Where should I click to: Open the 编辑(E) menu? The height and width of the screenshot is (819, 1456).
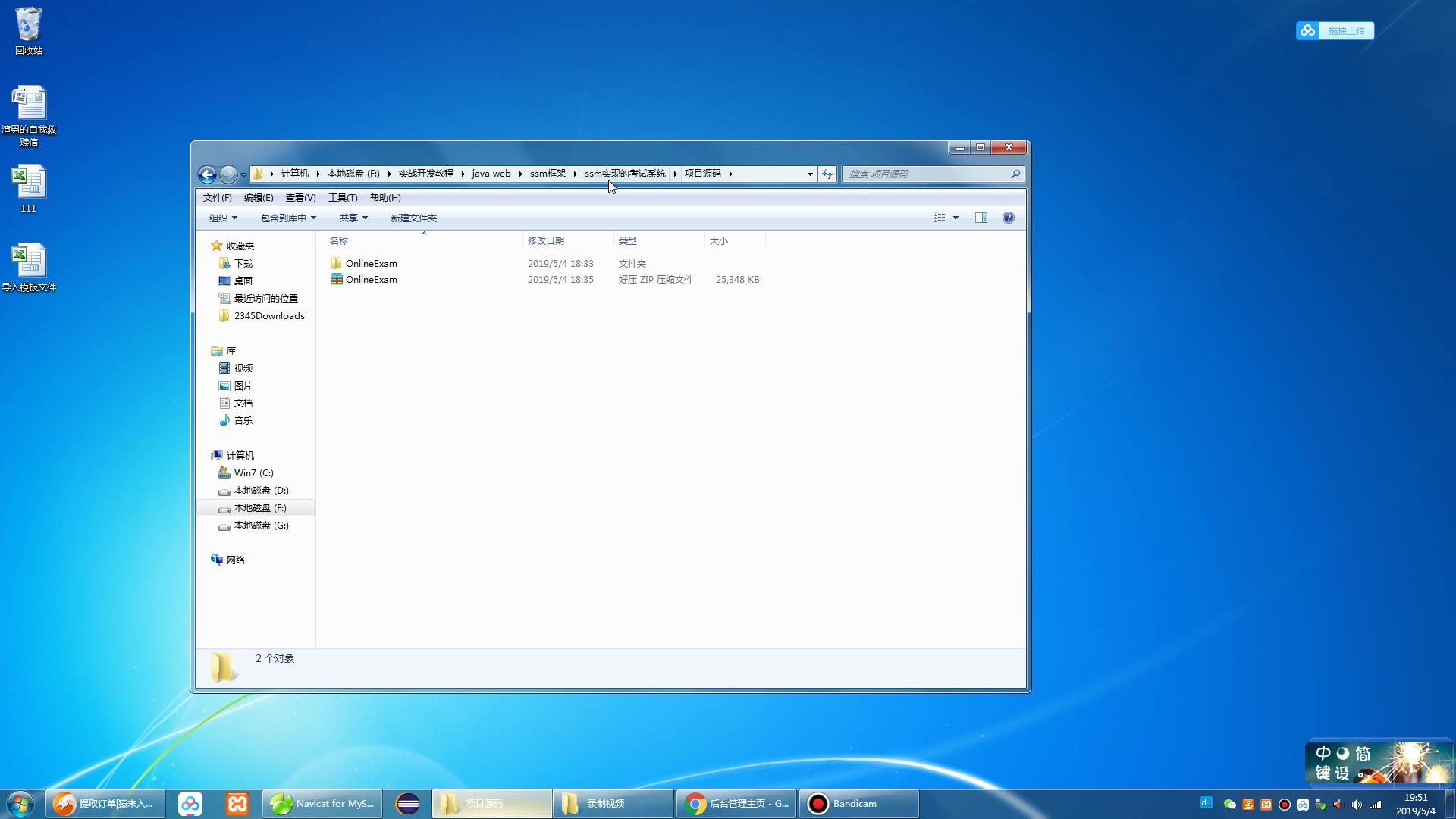click(259, 198)
